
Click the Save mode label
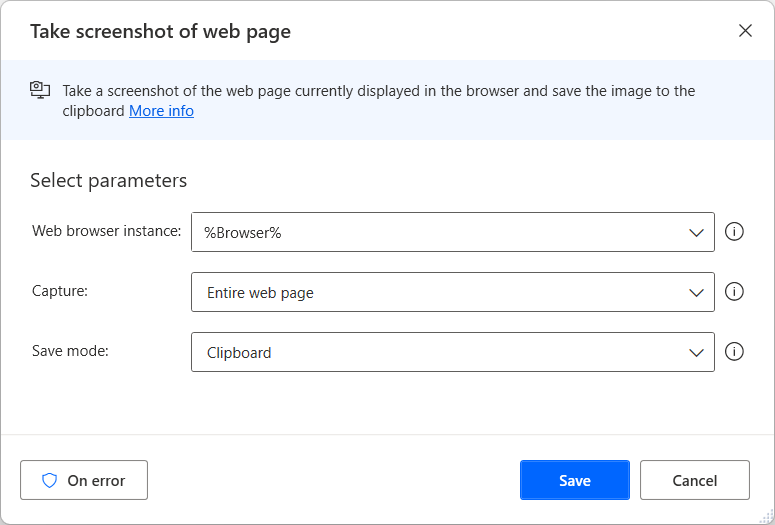(70, 350)
